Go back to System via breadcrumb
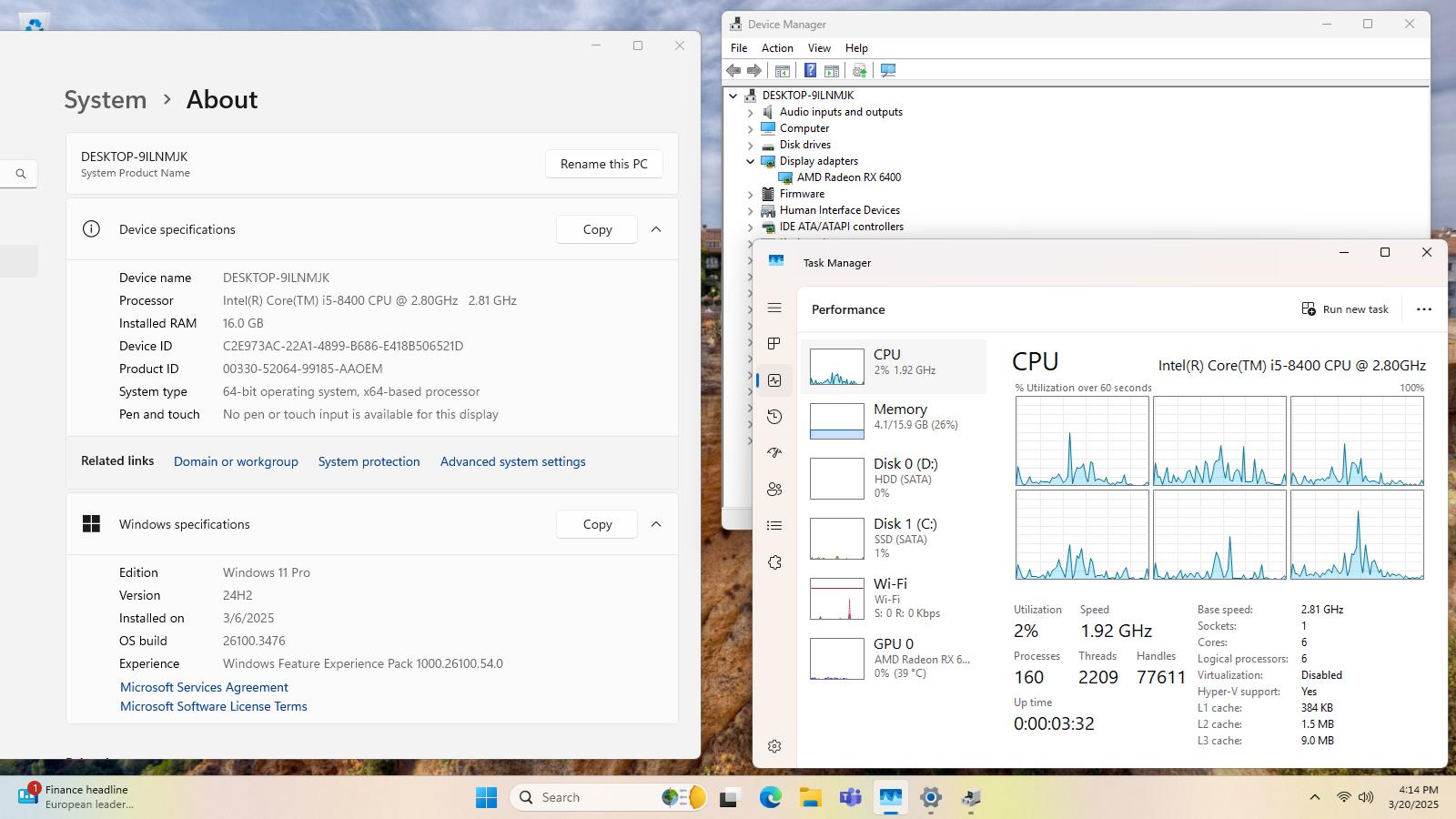This screenshot has height=819, width=1456. coord(106,99)
